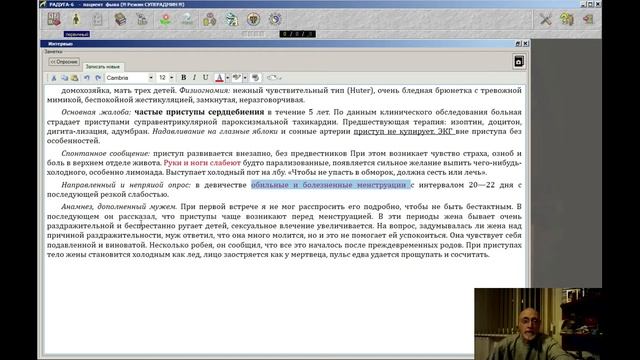This screenshot has height=360, width=640.
Task: Click the yellow question mark help icon
Action: (x=567, y=19)
